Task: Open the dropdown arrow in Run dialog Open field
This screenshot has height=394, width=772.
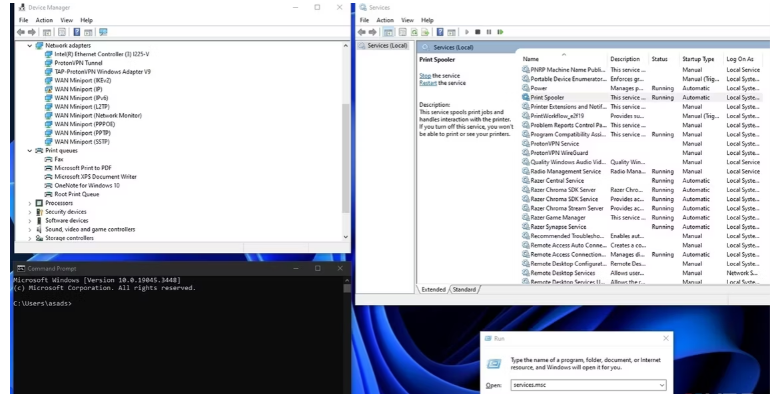Action: (x=662, y=385)
